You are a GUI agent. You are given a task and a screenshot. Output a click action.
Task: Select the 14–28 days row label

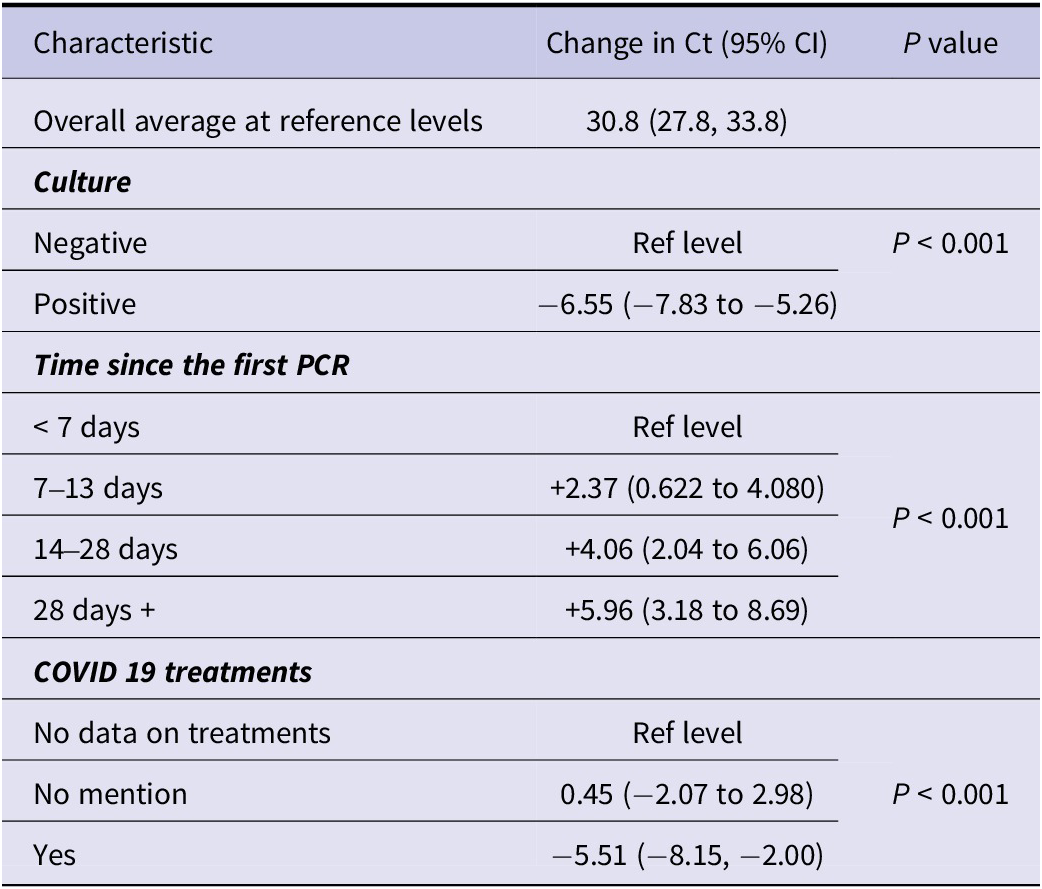pos(106,549)
